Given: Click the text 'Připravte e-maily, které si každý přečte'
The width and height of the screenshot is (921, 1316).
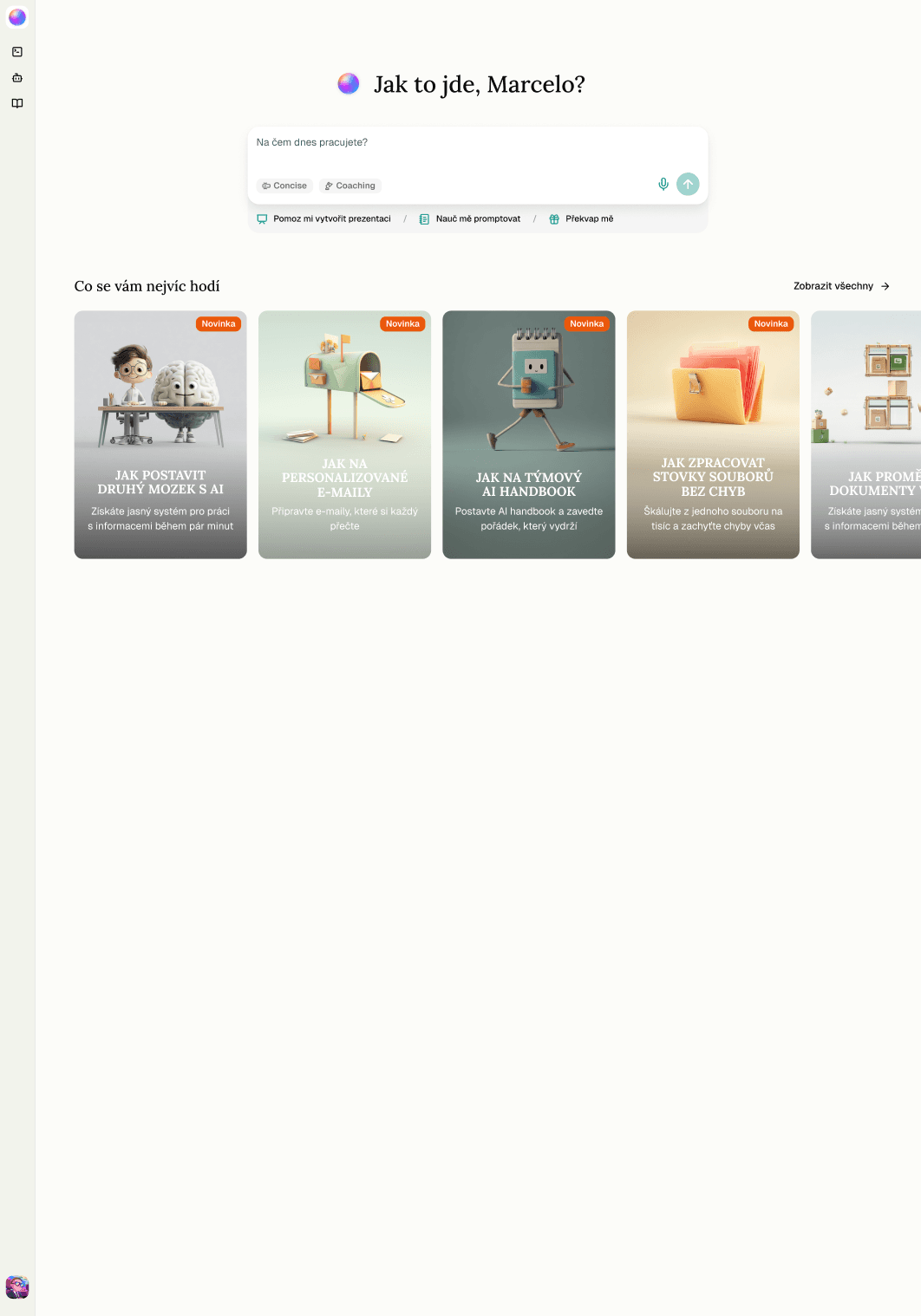Looking at the screenshot, I should [x=344, y=518].
